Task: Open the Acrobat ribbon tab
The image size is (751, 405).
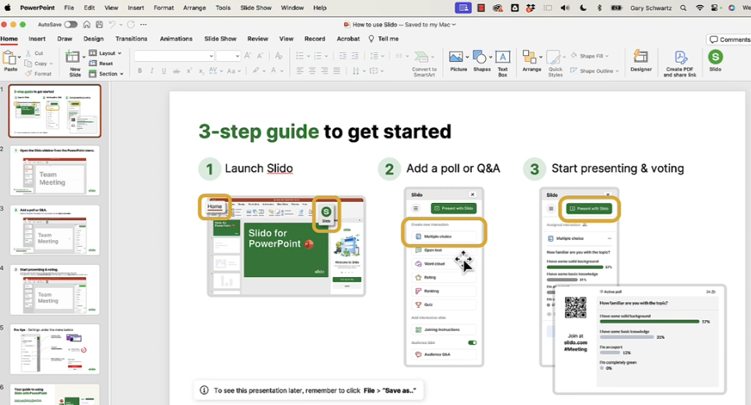Action: (x=348, y=39)
